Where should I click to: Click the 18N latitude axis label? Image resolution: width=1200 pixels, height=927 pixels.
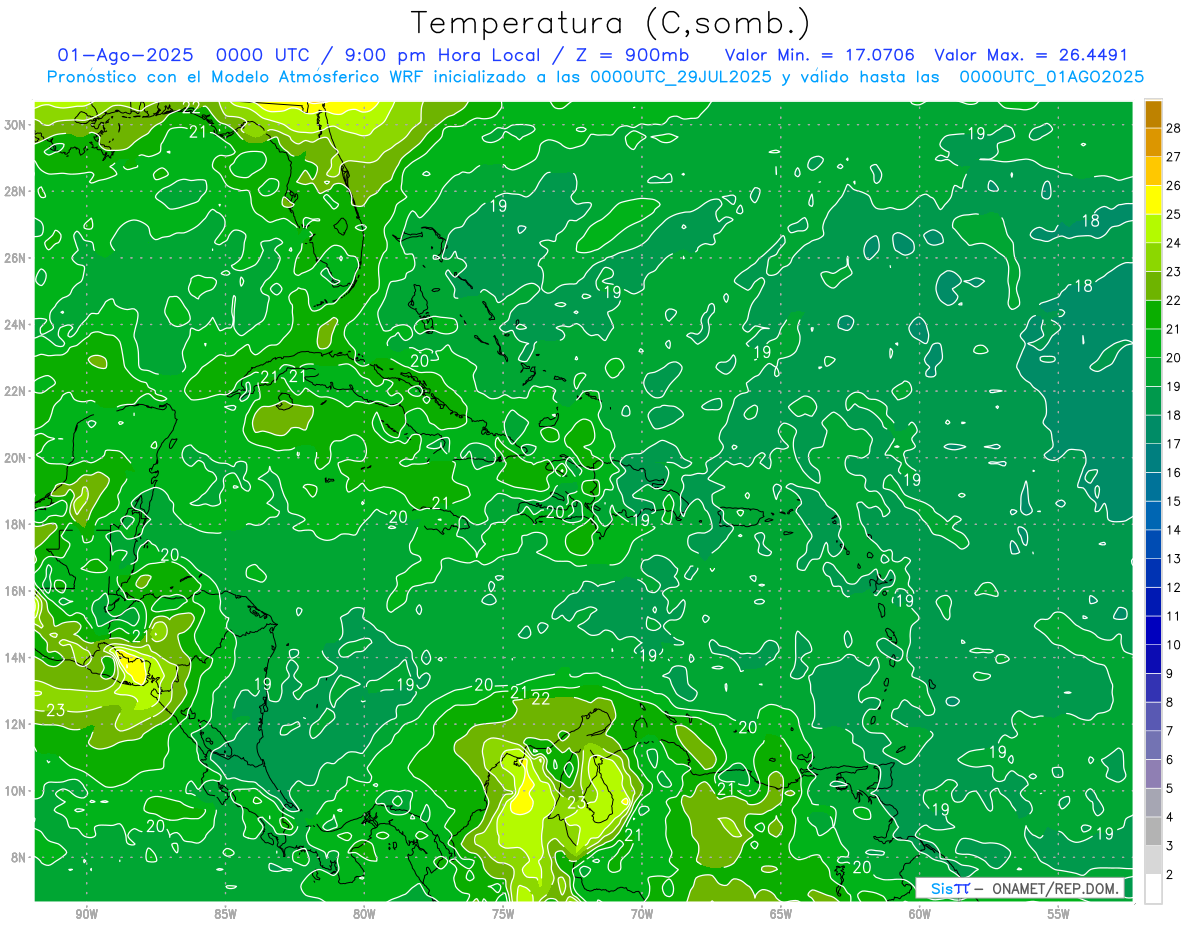point(16,524)
